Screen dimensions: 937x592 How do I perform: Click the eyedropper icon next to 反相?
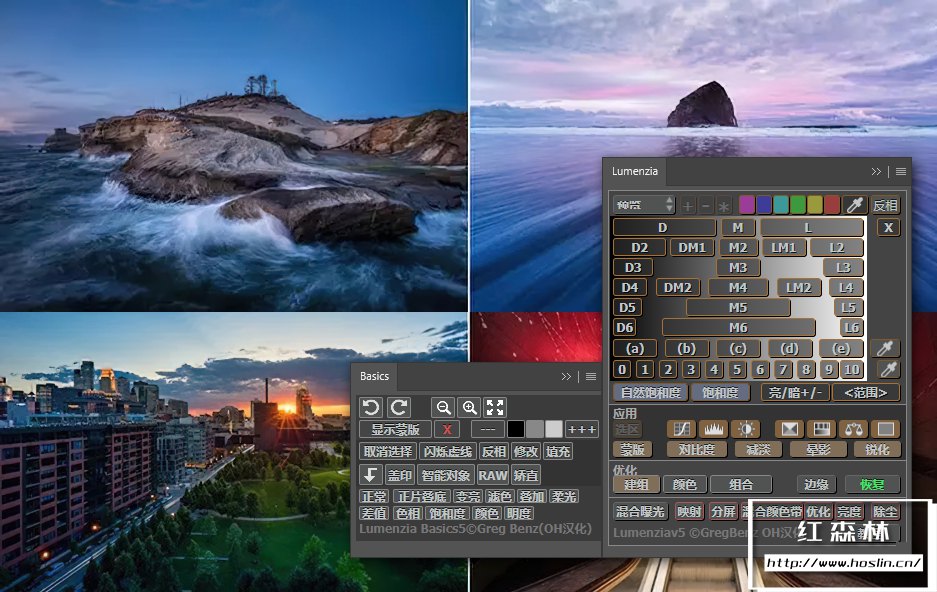855,205
